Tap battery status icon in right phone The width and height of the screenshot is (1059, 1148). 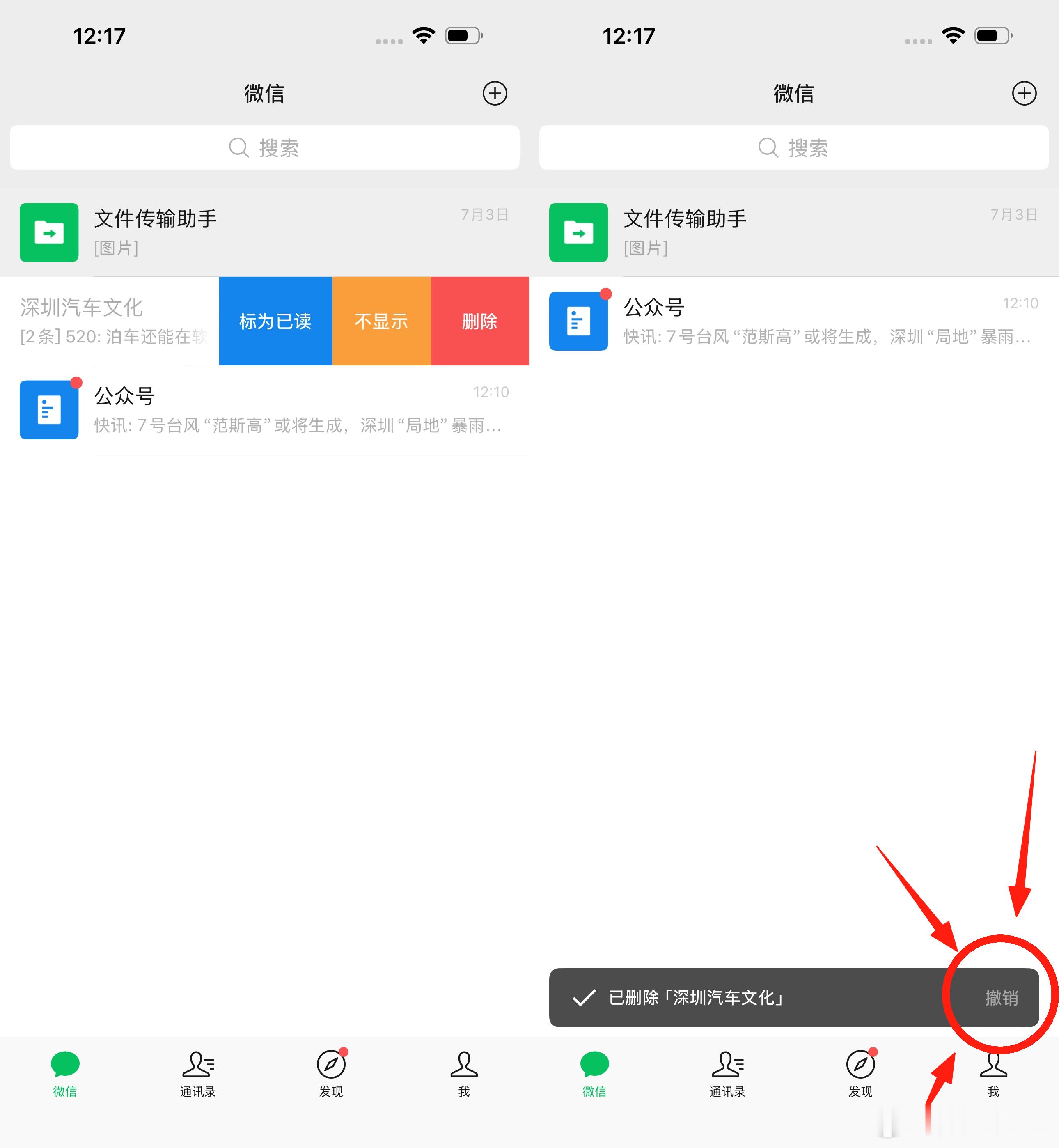click(x=993, y=36)
